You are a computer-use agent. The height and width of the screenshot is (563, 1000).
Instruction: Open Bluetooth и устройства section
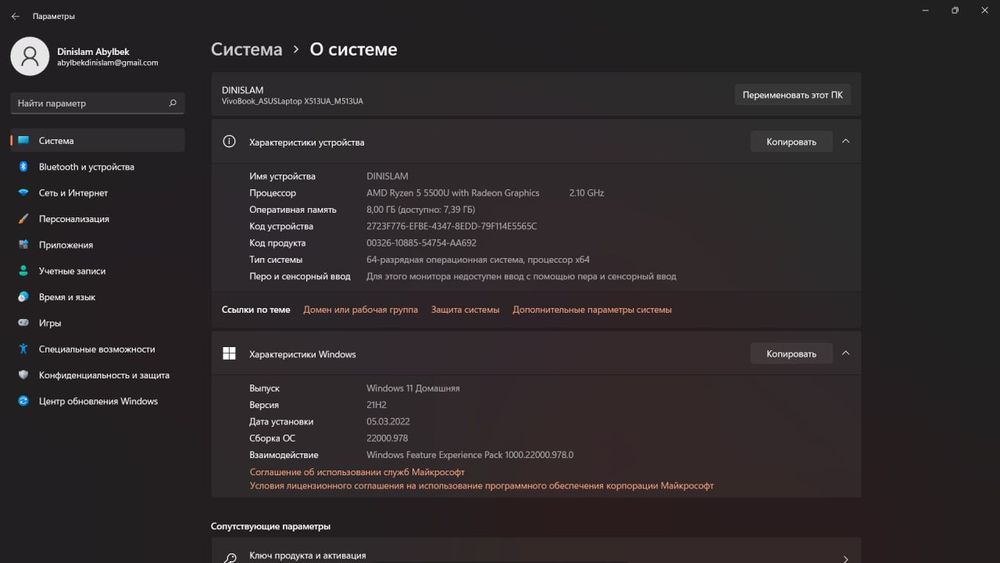[86, 167]
